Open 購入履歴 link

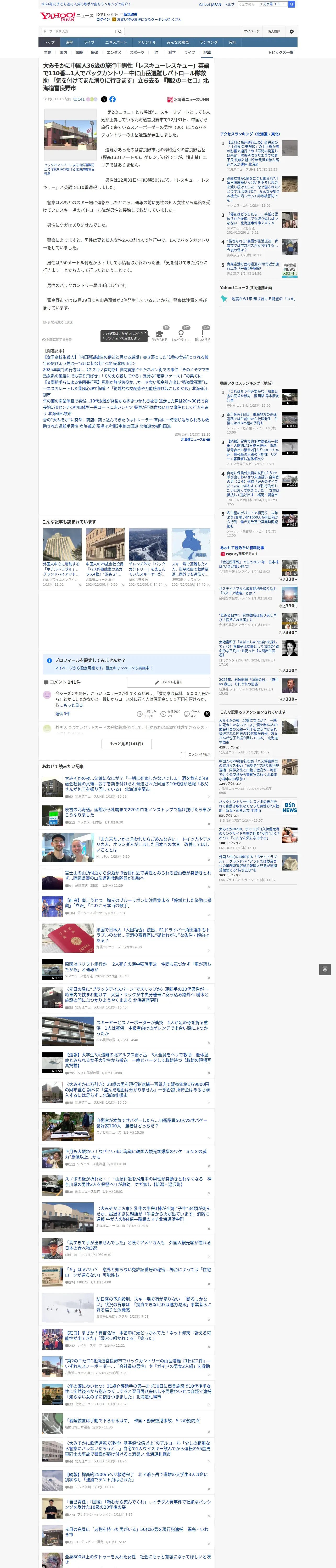point(274,32)
